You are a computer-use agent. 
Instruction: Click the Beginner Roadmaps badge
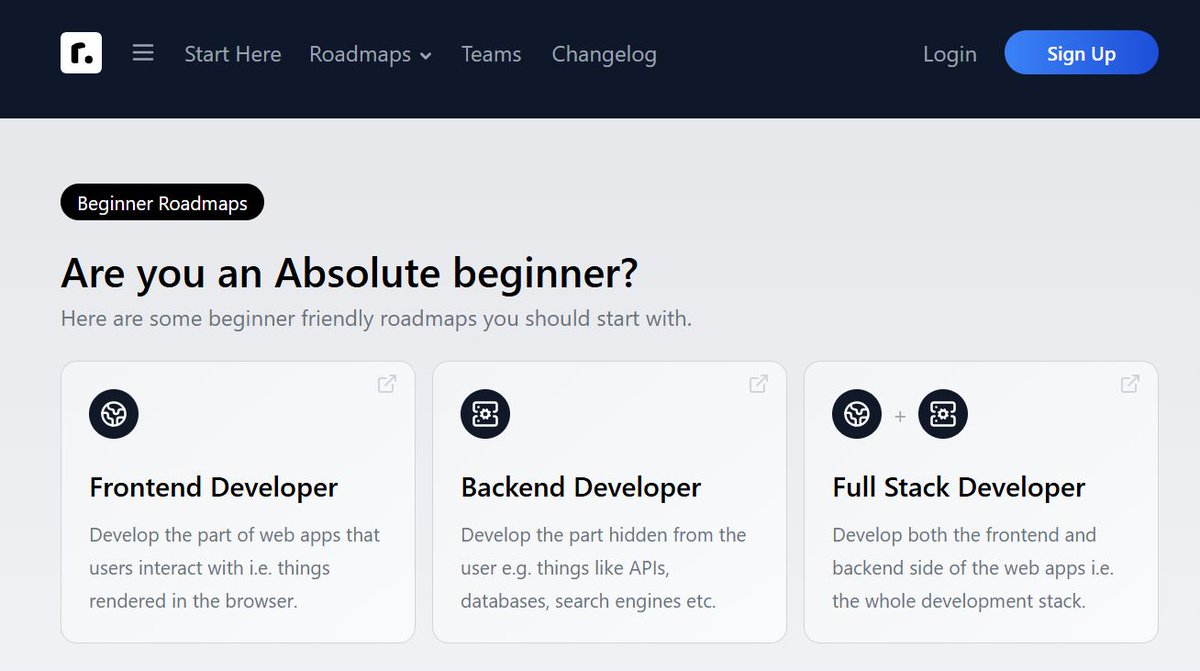(162, 202)
